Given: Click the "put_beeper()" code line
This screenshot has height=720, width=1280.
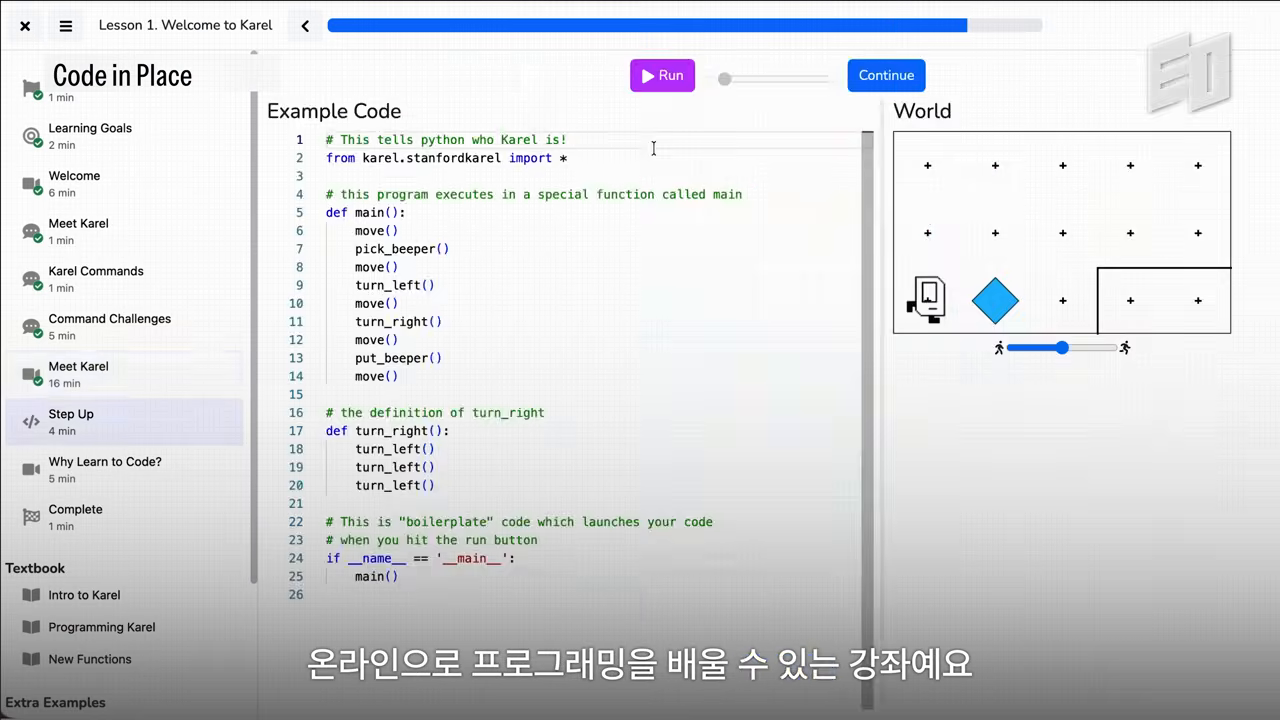Looking at the screenshot, I should [398, 358].
